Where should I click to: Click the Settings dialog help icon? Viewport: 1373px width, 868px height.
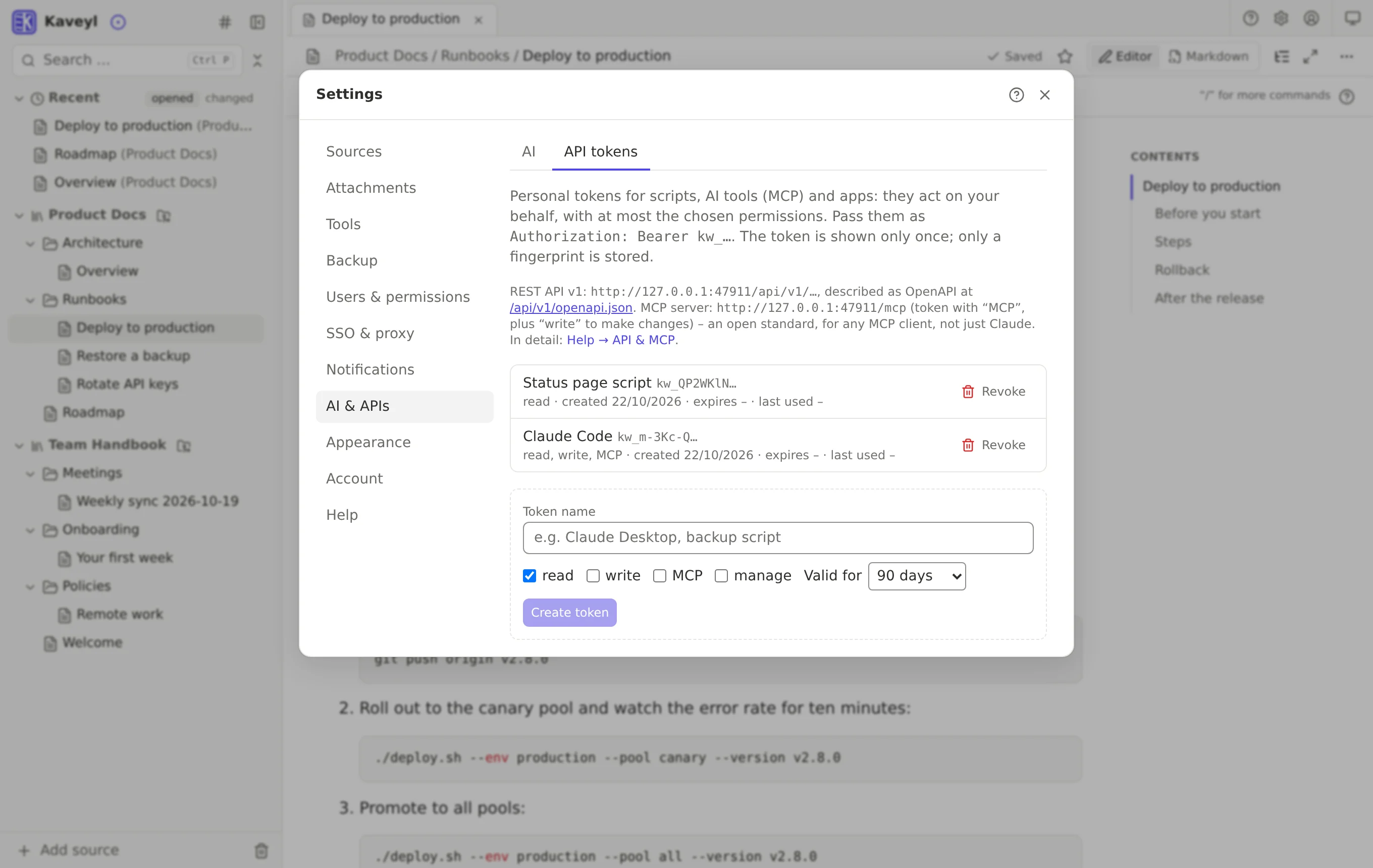tap(1016, 94)
